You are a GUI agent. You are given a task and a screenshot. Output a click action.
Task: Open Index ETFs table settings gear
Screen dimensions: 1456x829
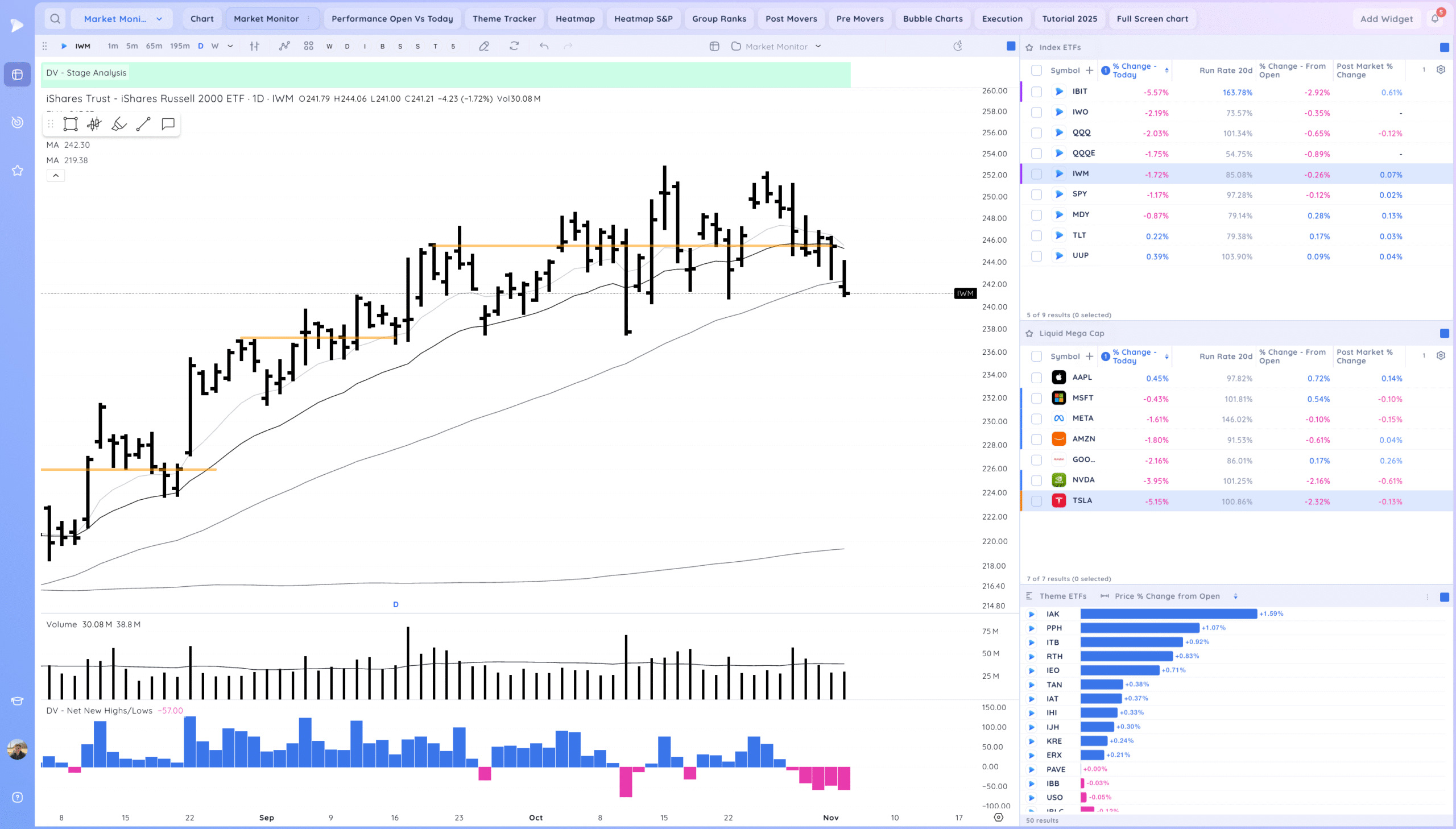(1440, 69)
